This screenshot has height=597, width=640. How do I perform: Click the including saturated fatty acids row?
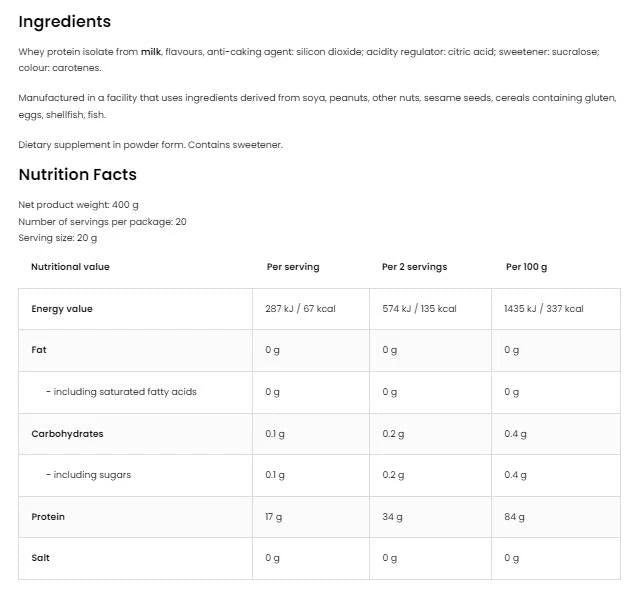click(121, 392)
